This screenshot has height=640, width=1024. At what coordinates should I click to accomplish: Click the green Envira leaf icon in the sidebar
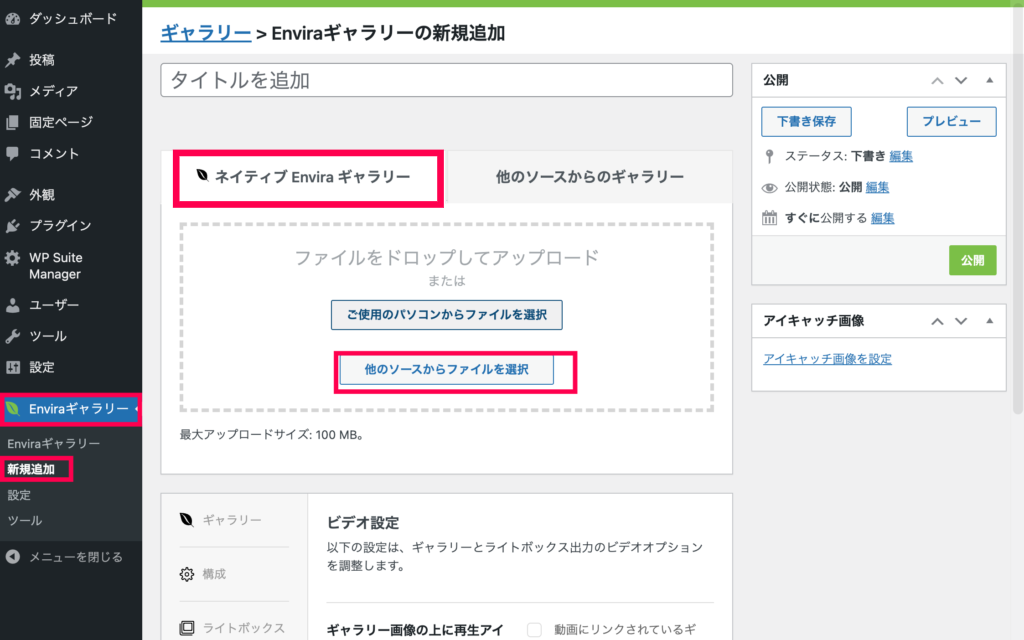(x=12, y=409)
